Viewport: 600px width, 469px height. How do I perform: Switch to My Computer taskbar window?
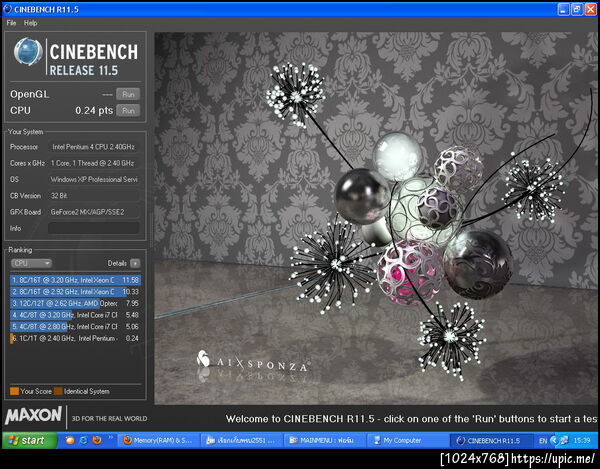click(407, 441)
